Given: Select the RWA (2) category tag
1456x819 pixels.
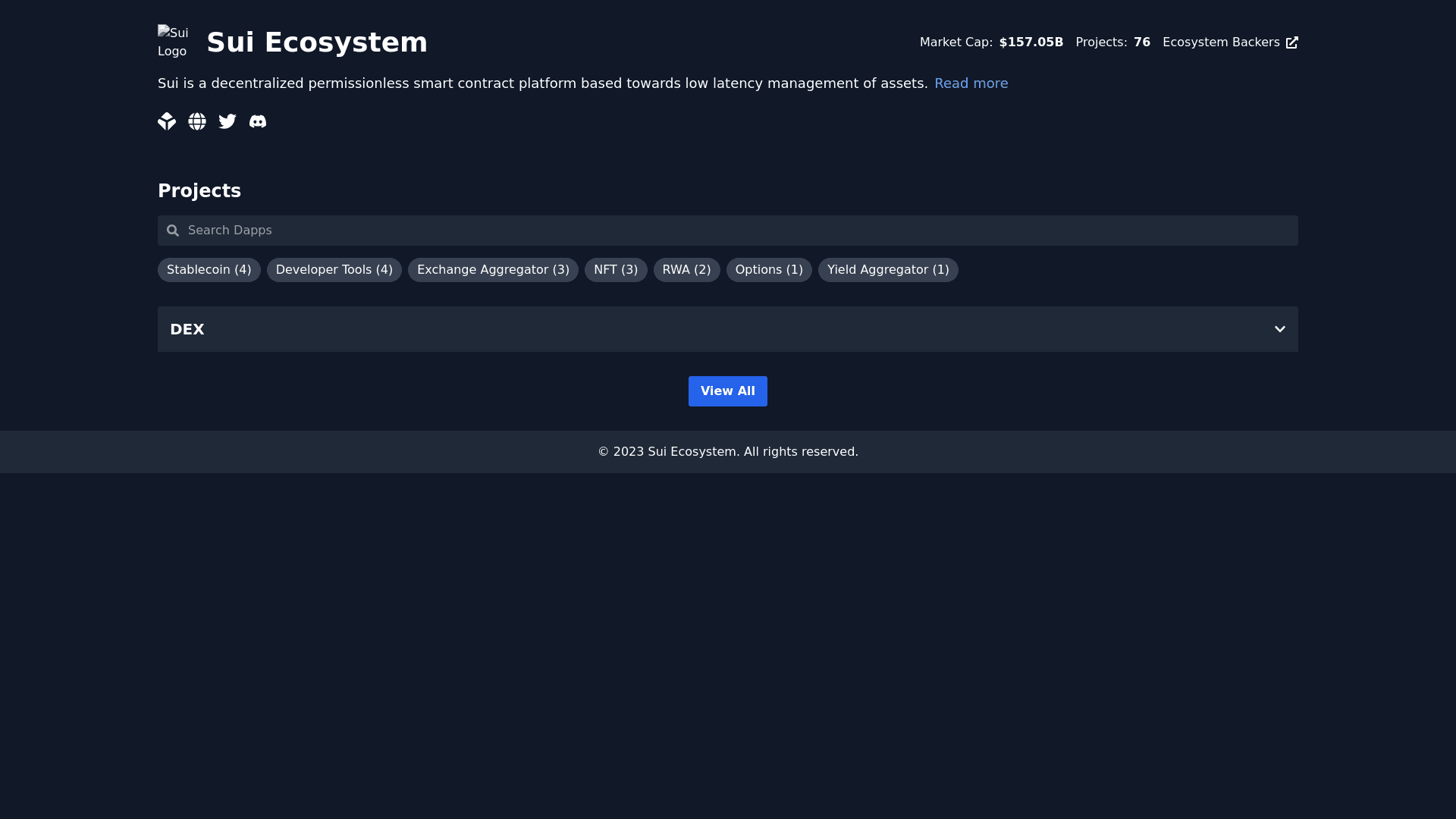Looking at the screenshot, I should coord(686,270).
